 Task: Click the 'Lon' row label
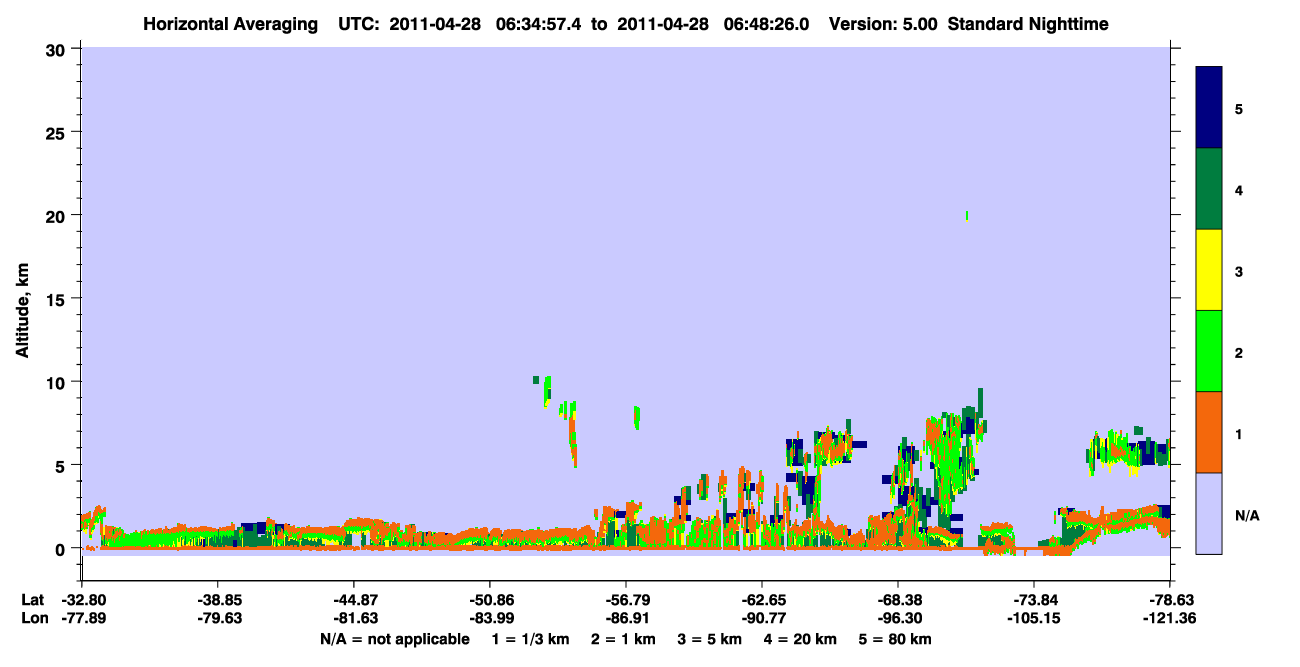pos(34,618)
